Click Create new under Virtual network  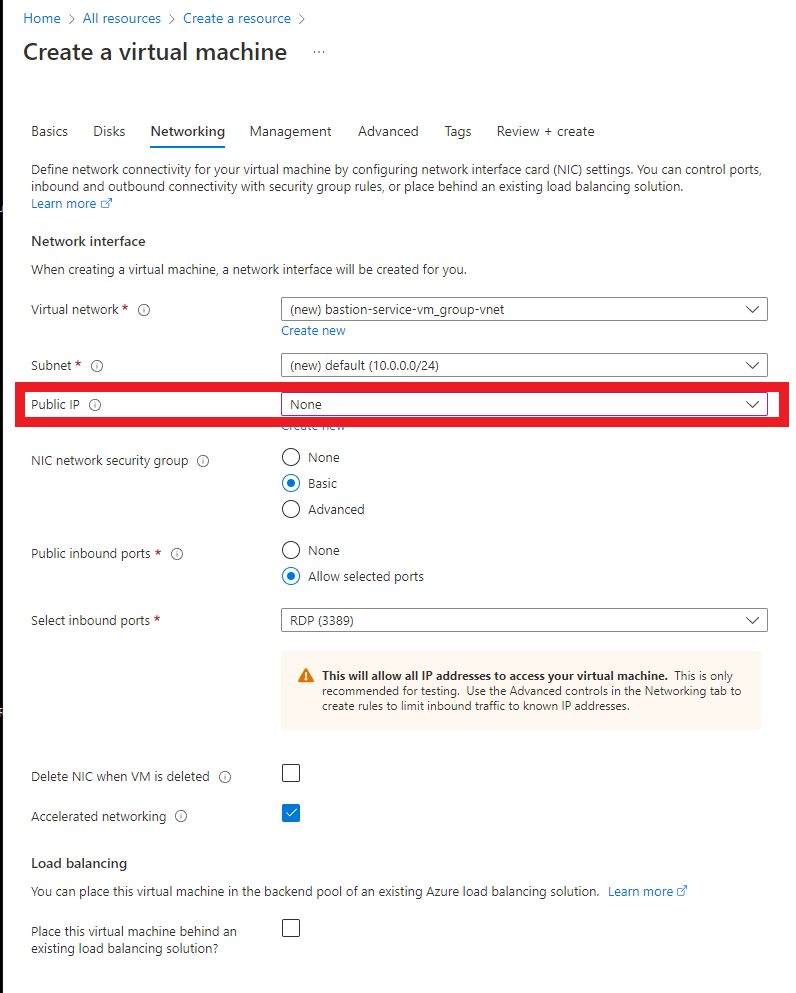313,330
